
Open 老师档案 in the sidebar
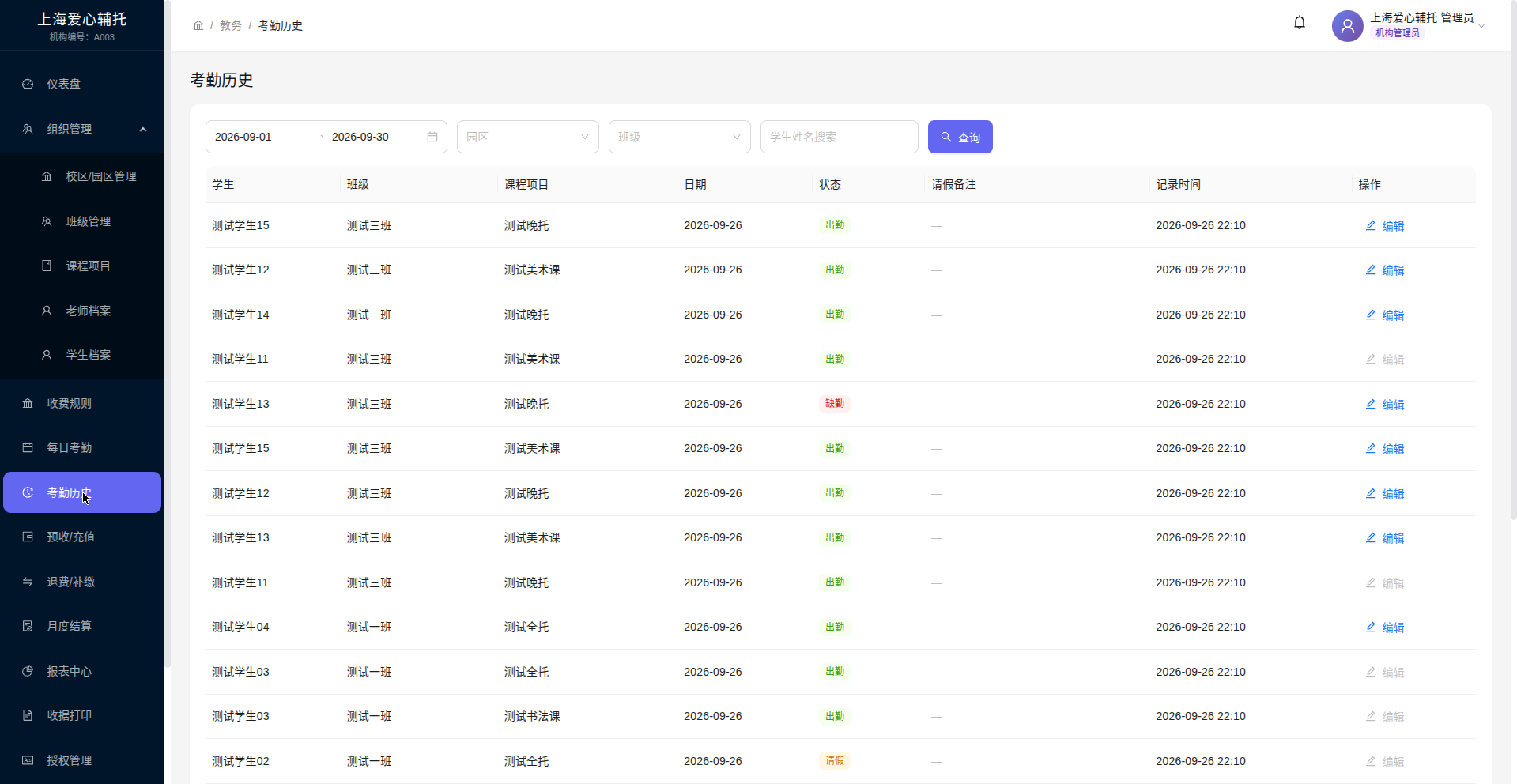[x=82, y=311]
